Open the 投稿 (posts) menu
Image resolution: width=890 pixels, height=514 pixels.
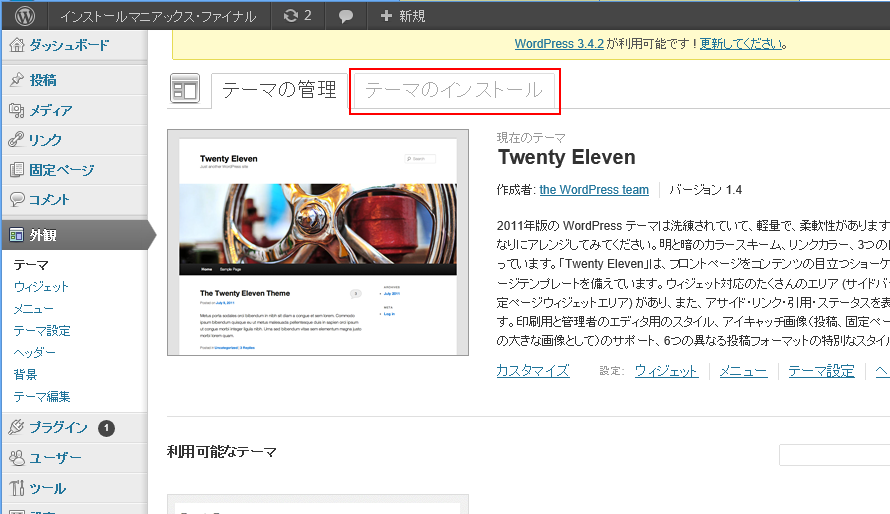(43, 80)
